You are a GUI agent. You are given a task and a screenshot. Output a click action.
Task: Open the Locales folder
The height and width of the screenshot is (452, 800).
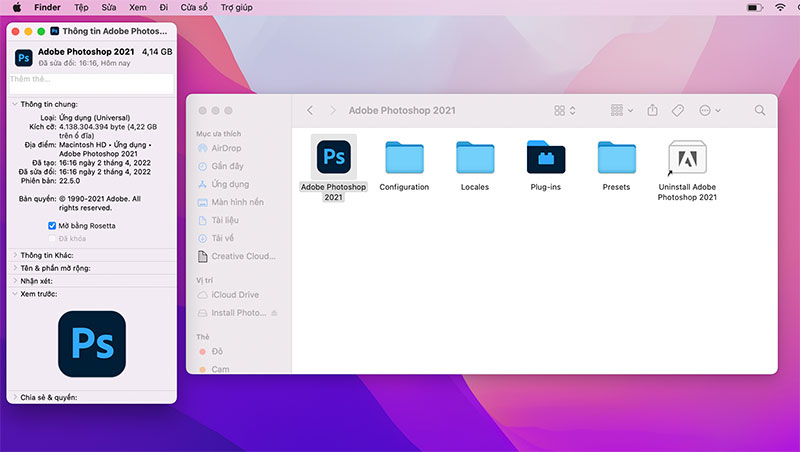[475, 158]
